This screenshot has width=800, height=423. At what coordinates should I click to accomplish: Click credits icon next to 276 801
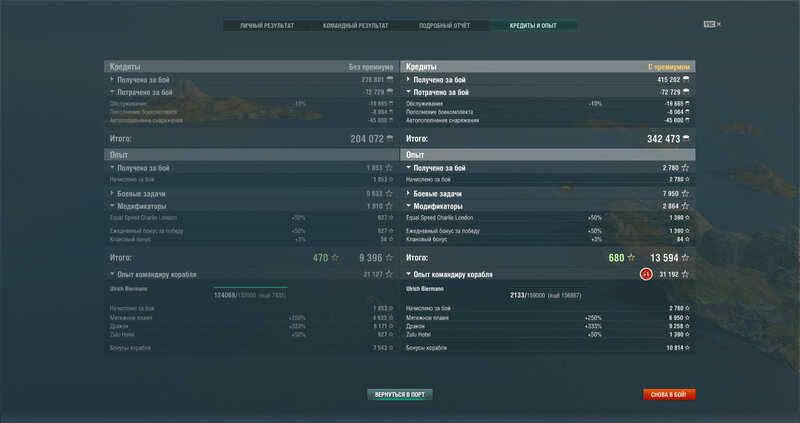pyautogui.click(x=390, y=80)
